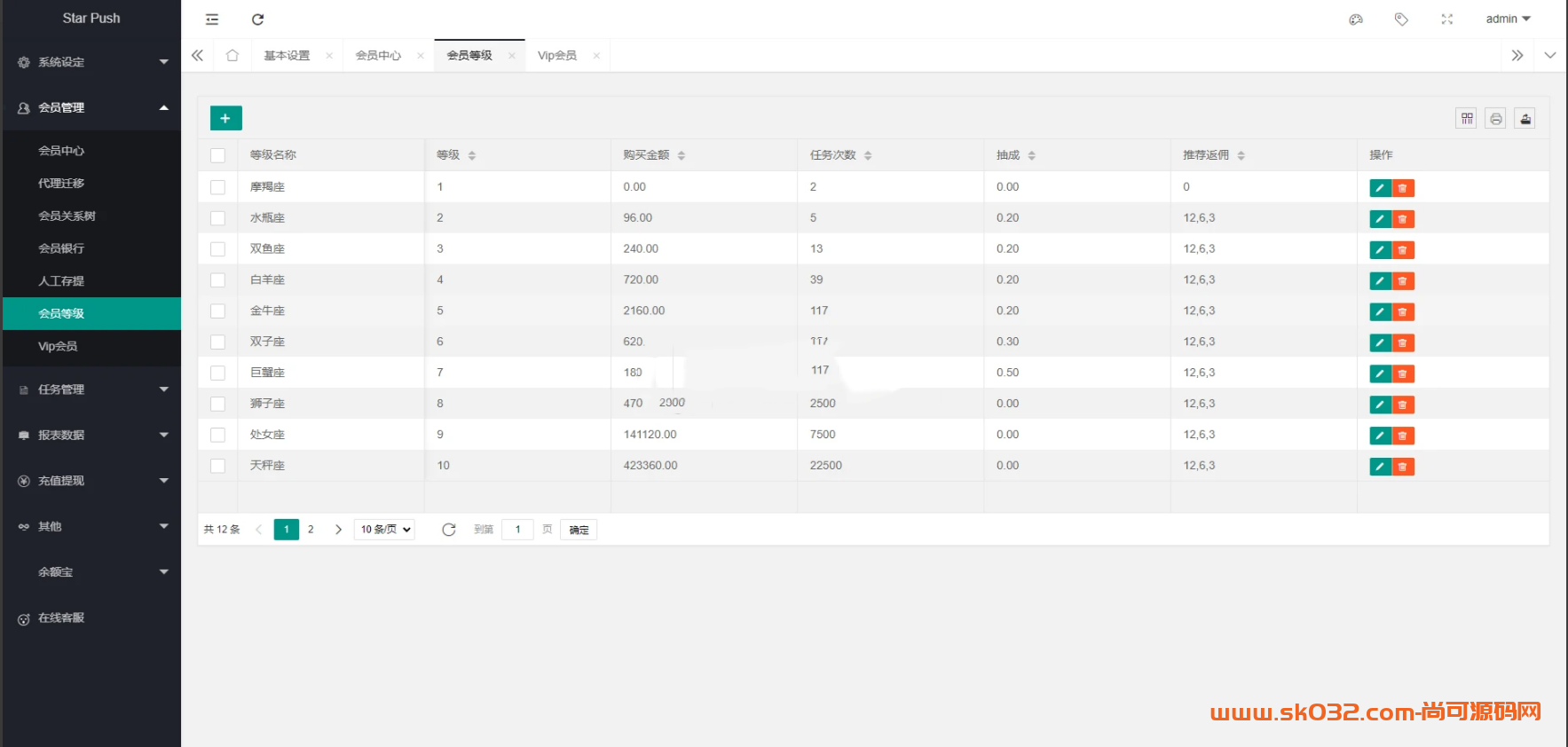Go to the home tab icon
The image size is (1568, 747).
(232, 55)
